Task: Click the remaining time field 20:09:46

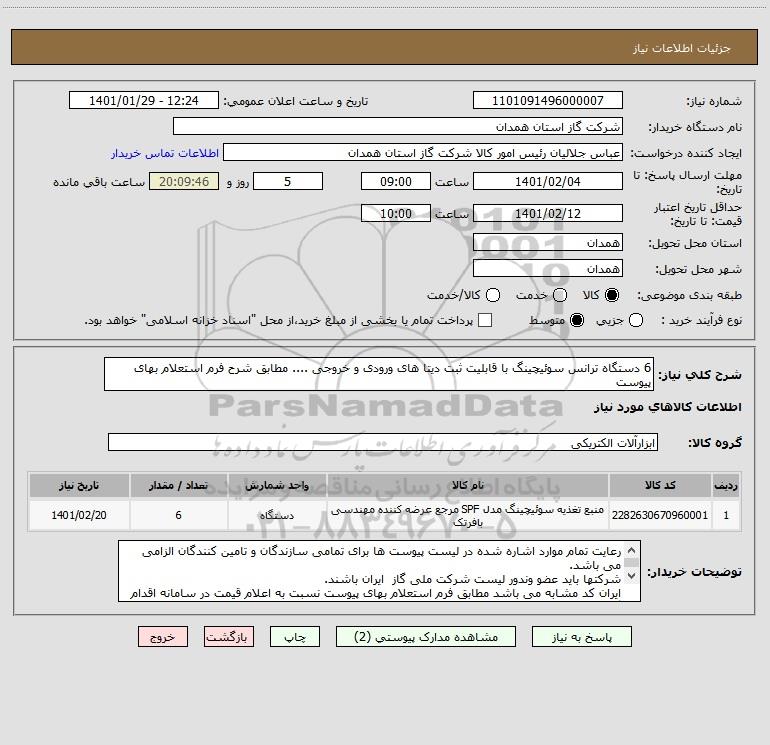Action: click(184, 182)
